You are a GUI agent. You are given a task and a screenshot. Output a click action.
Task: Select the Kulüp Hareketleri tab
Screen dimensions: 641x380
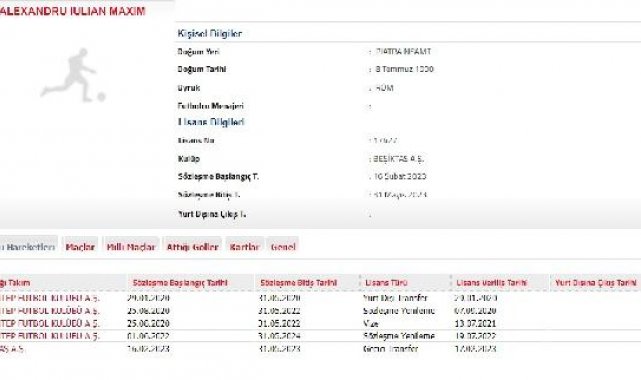(x=28, y=247)
